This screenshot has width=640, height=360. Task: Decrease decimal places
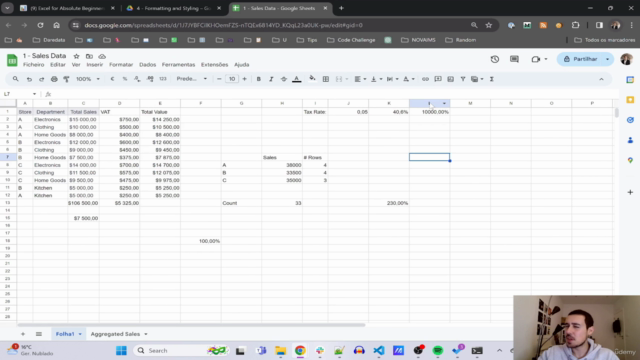point(137,79)
